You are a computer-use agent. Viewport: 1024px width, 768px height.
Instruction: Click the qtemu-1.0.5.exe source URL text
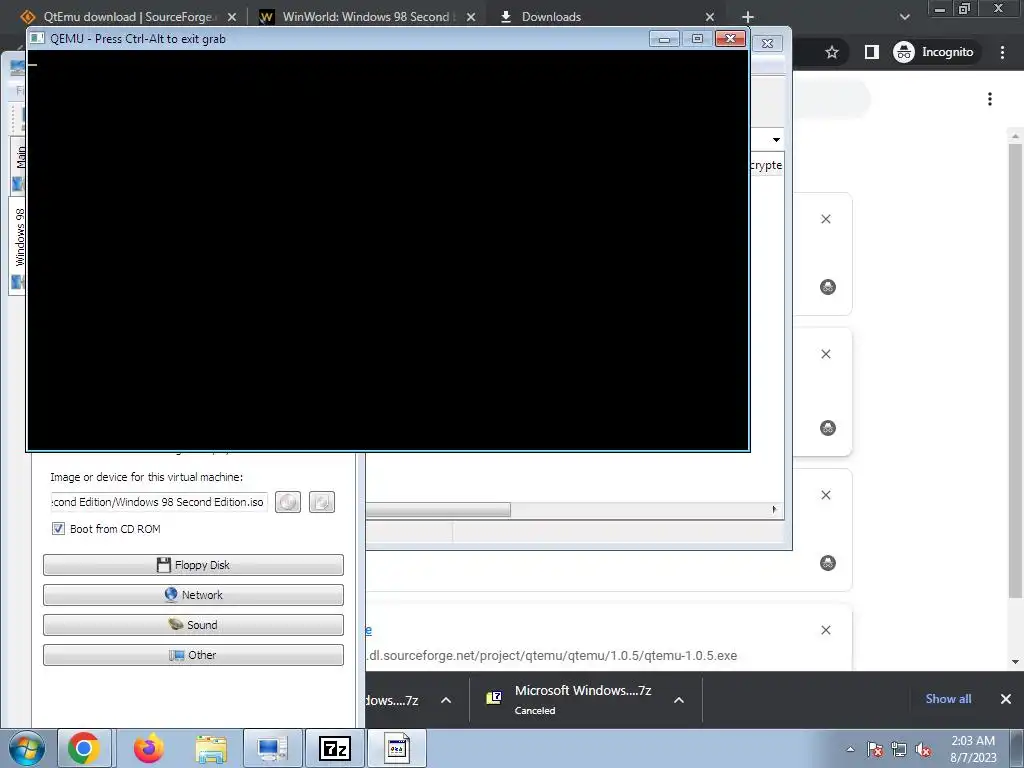tap(551, 656)
